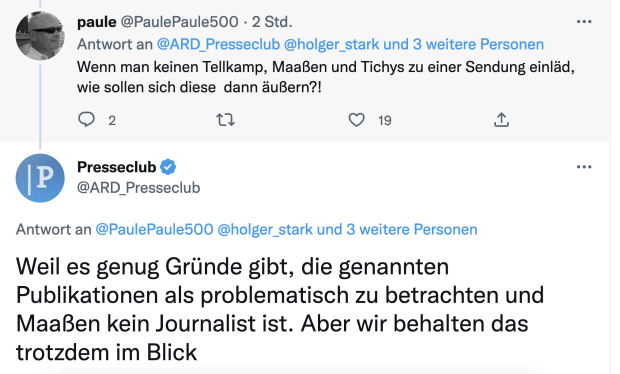This screenshot has width=620, height=374.
Task: Retweet paule's tweet using the retweet icon
Action: click(225, 120)
